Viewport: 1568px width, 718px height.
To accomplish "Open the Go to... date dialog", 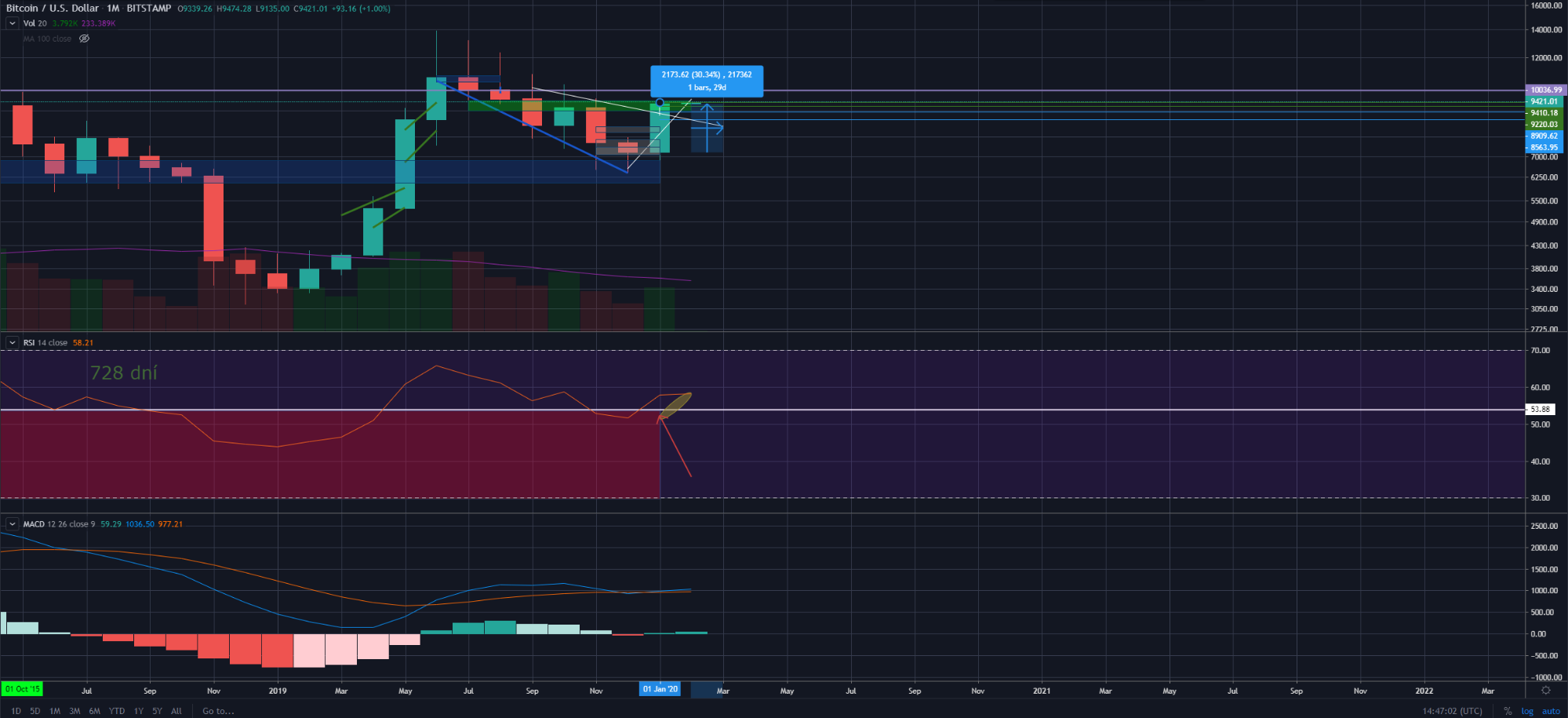I will [218, 711].
